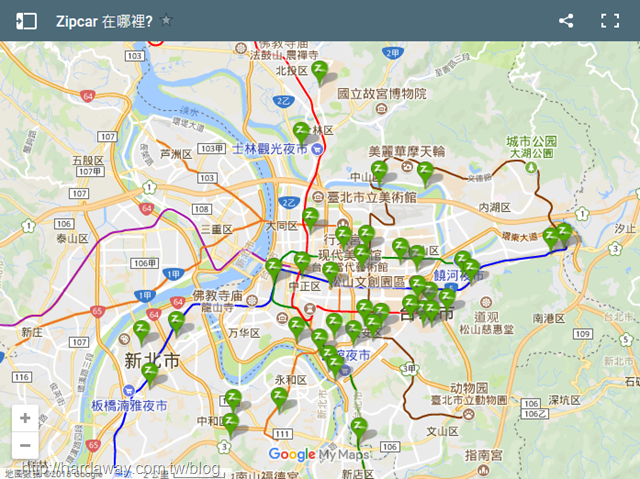Screen dimensions: 640x479
Task: Click the 万华区 district label
Action: coord(244,333)
